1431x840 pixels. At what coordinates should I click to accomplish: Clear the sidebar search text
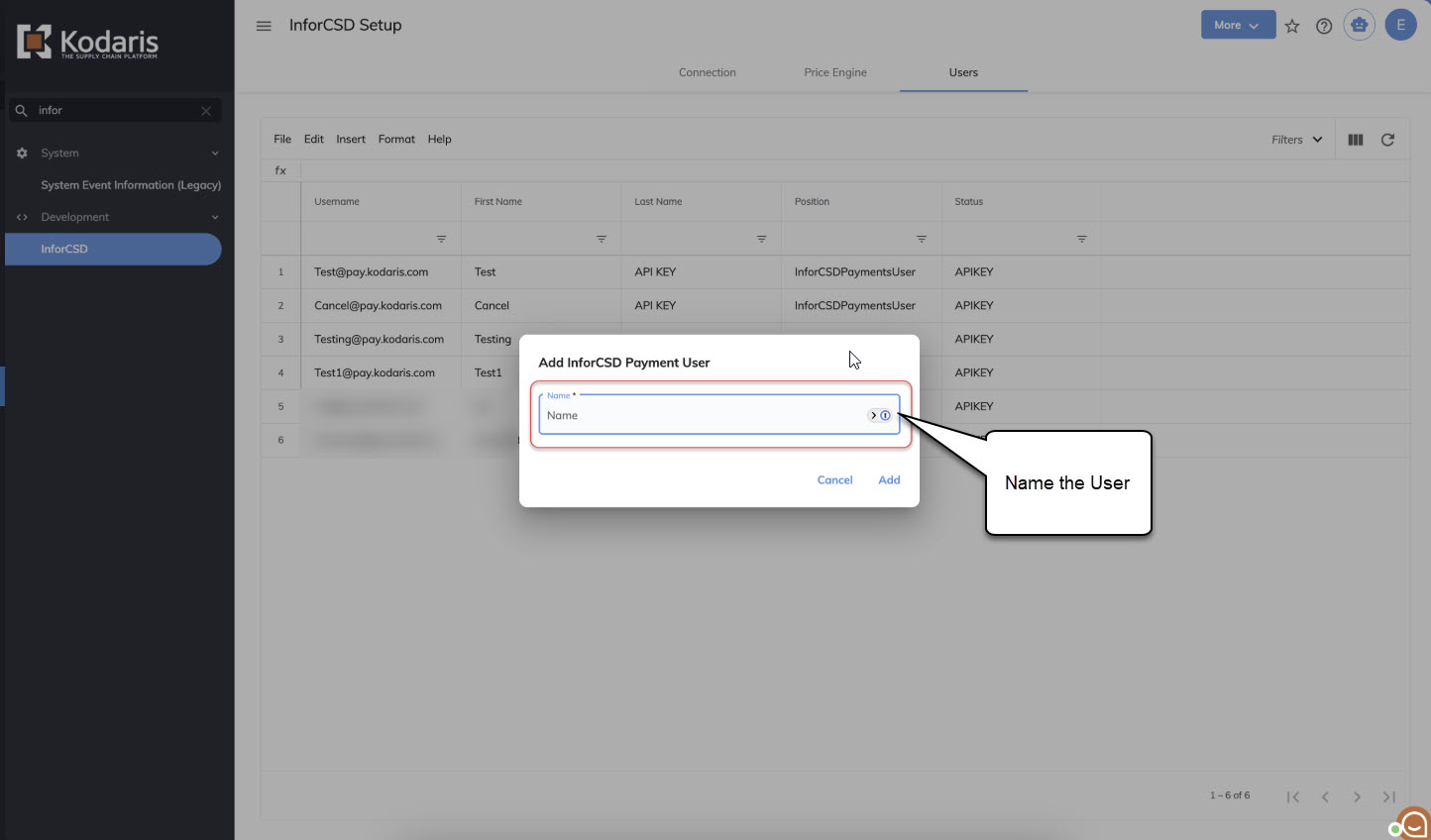coord(206,111)
